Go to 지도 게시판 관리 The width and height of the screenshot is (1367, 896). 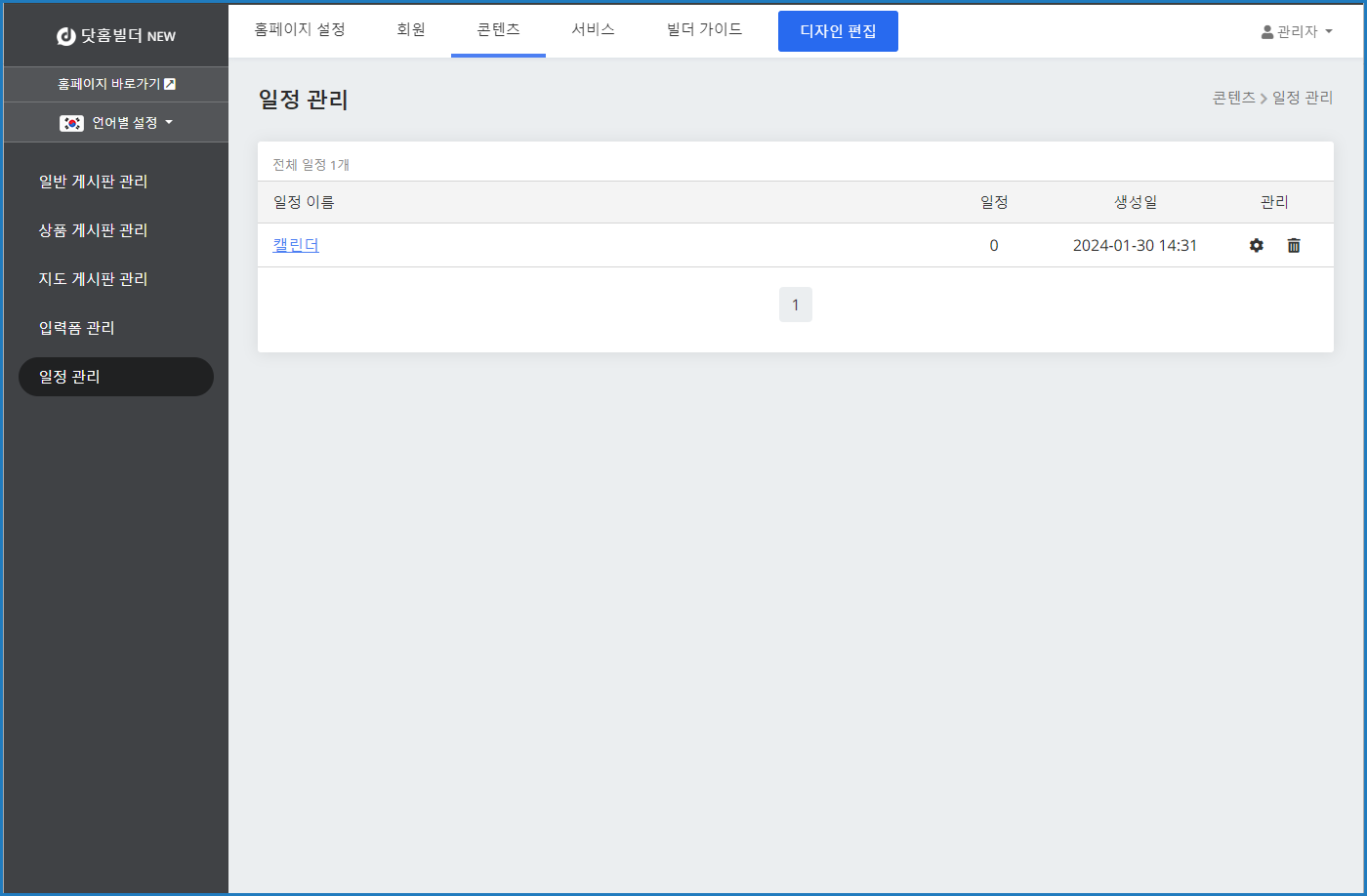pos(94,279)
